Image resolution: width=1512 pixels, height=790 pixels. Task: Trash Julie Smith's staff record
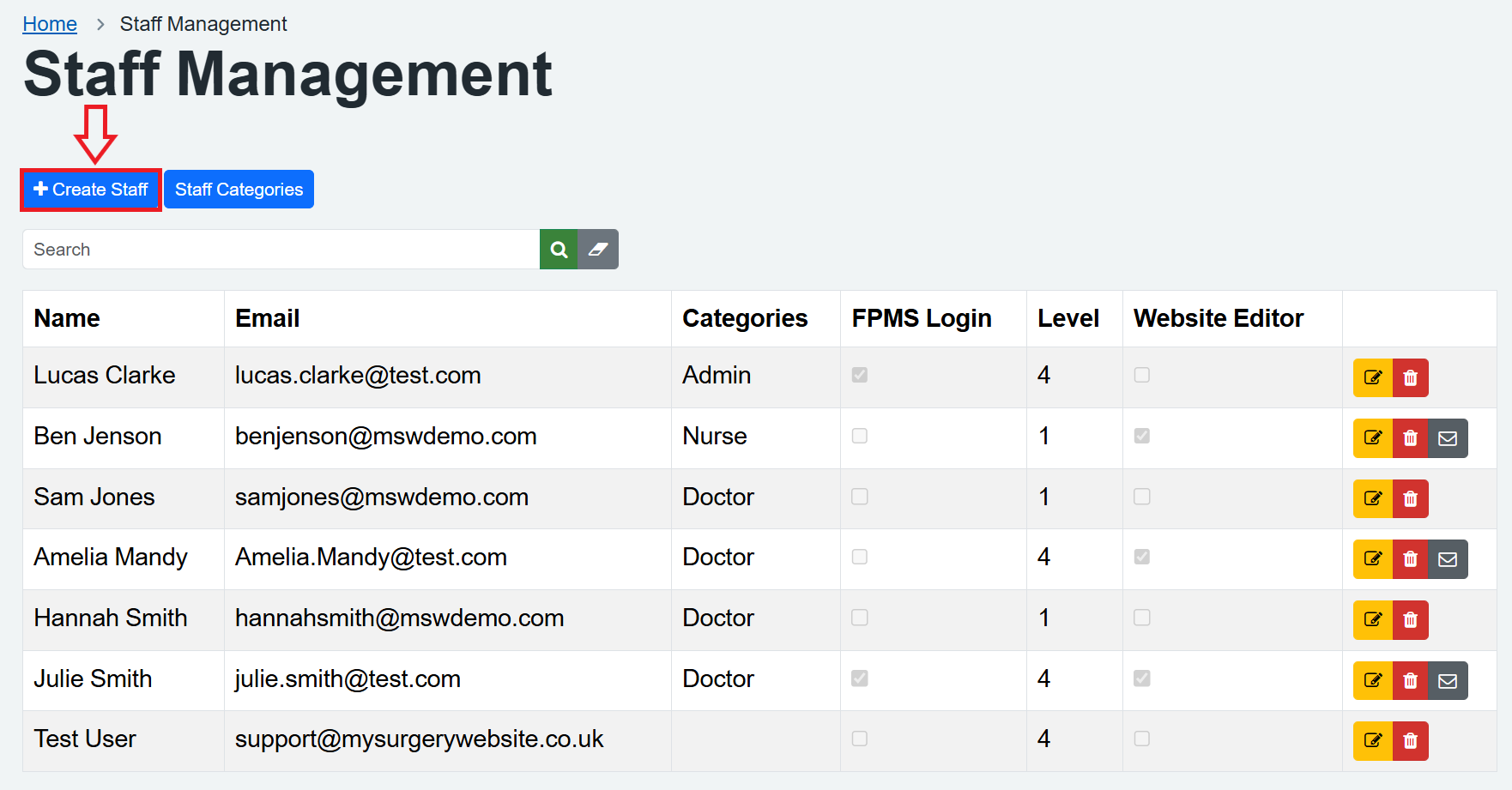pyautogui.click(x=1410, y=680)
